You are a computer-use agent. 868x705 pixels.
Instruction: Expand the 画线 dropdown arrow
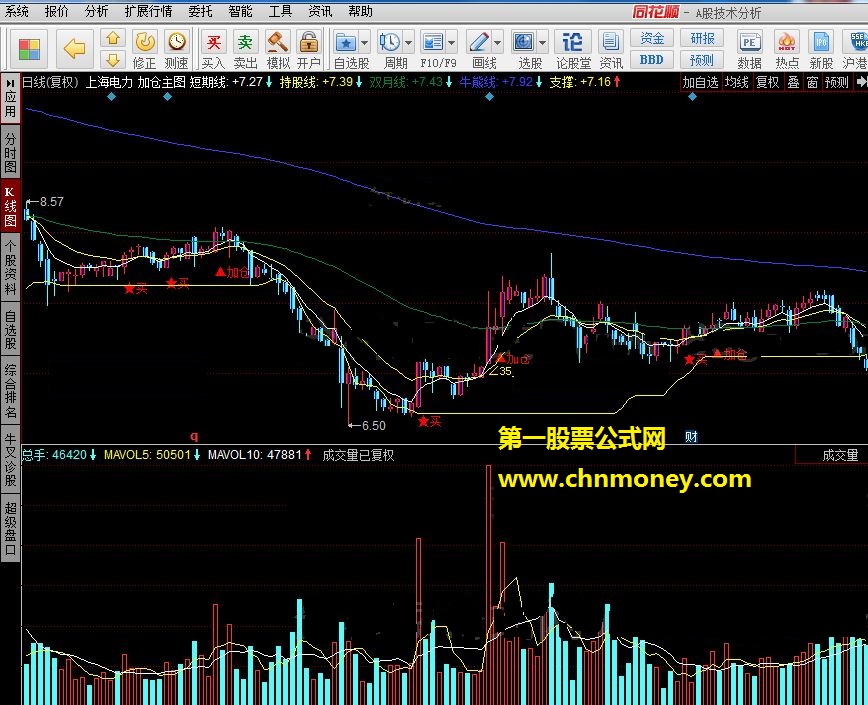tap(498, 43)
